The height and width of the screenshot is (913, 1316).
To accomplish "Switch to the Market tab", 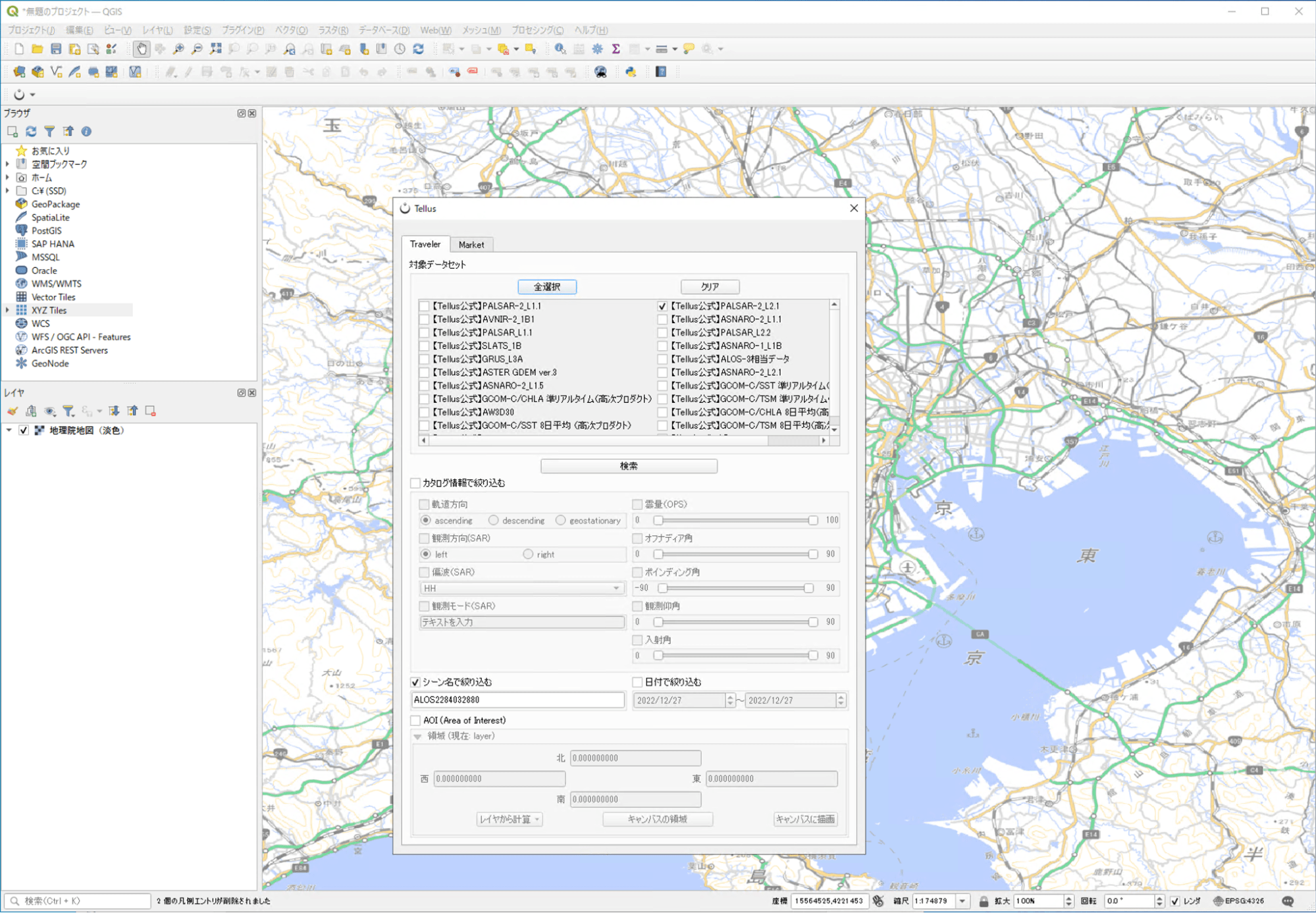I will click(471, 245).
